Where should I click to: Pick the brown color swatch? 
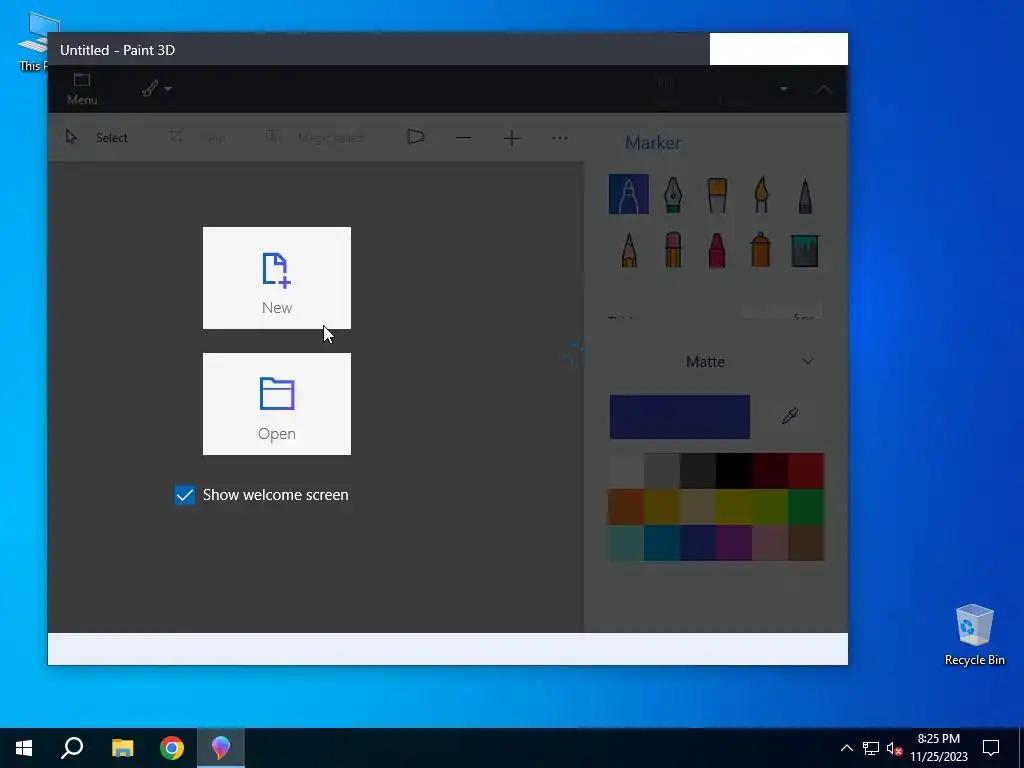click(x=807, y=543)
